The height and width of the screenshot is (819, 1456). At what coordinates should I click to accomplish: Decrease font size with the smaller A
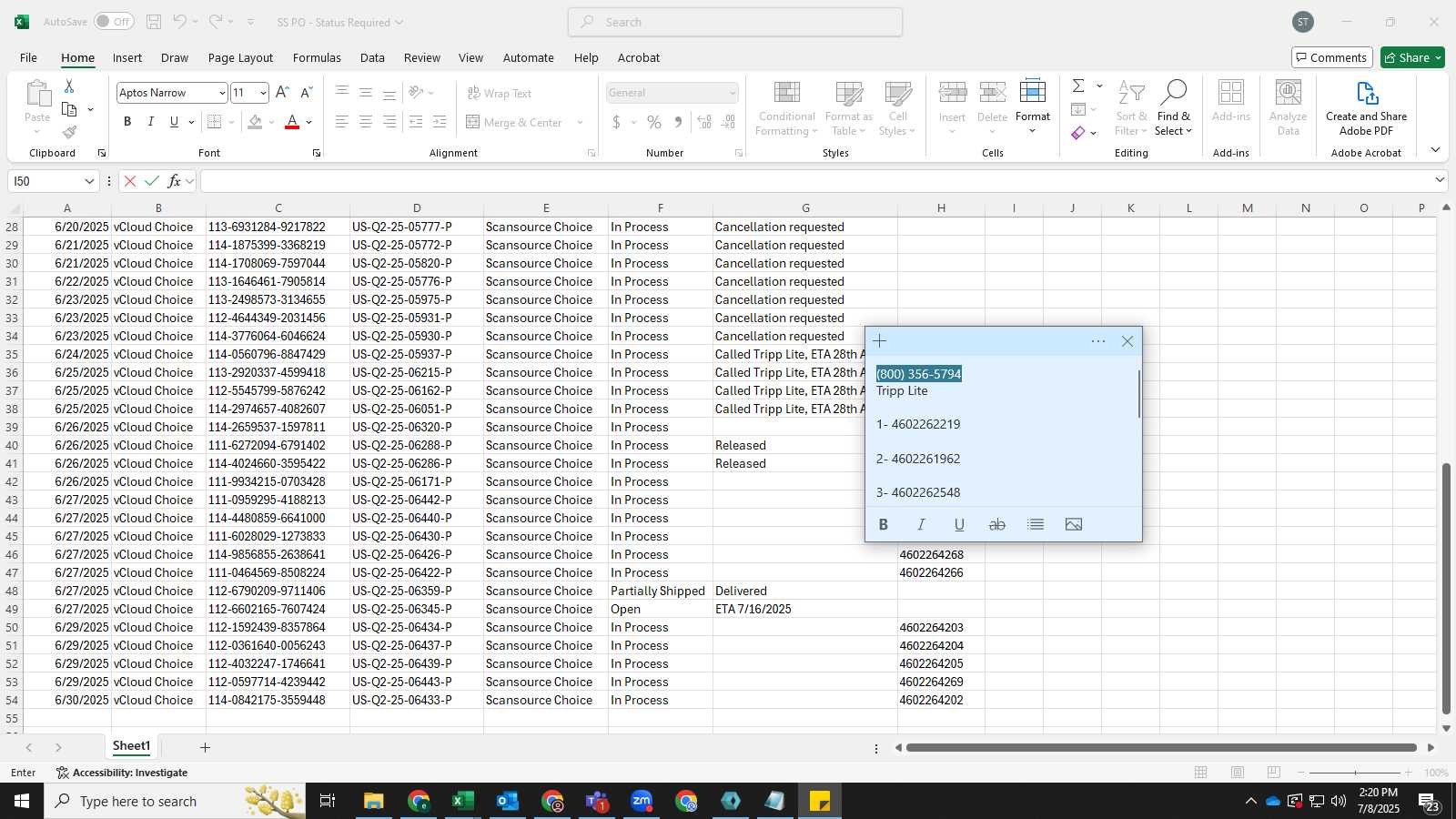click(x=307, y=93)
